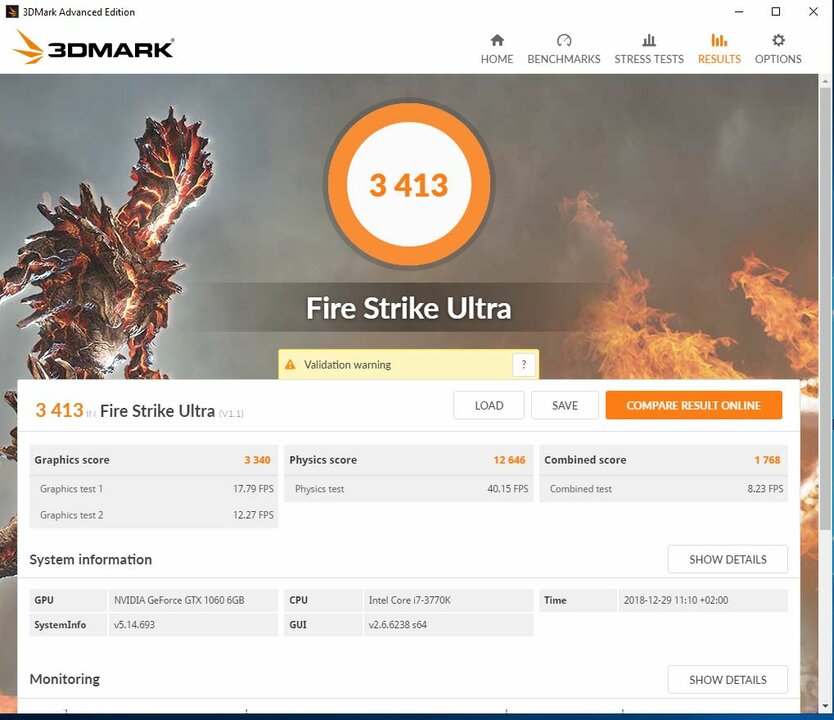Click the (V1.1) version label
Screen dimensions: 834x720
click(x=231, y=413)
